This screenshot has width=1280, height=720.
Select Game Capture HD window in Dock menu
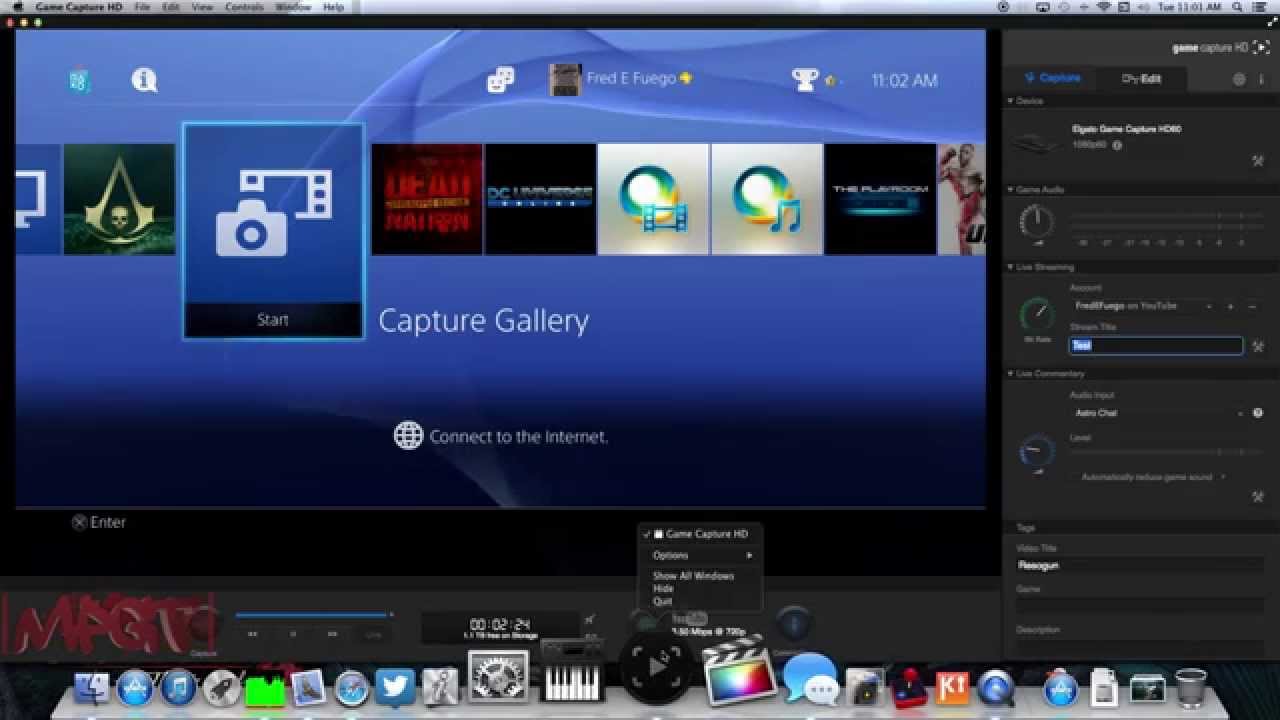pyautogui.click(x=700, y=534)
